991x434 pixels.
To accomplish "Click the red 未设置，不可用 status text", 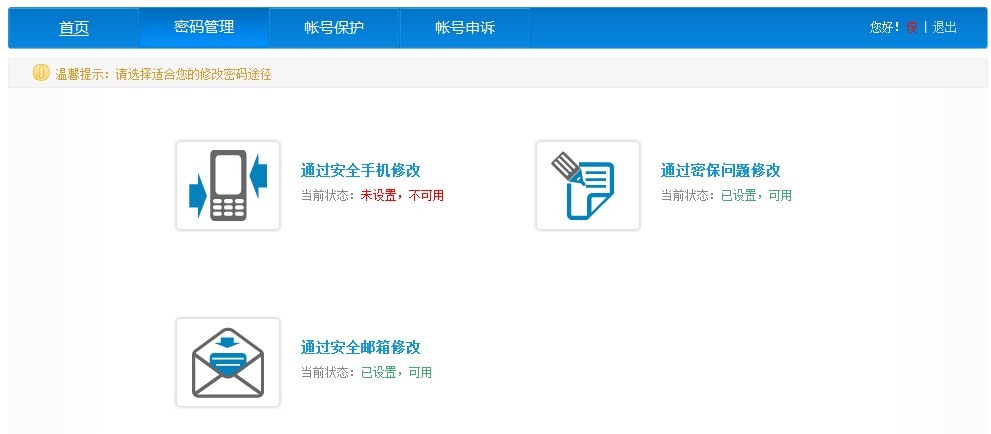I will point(402,196).
